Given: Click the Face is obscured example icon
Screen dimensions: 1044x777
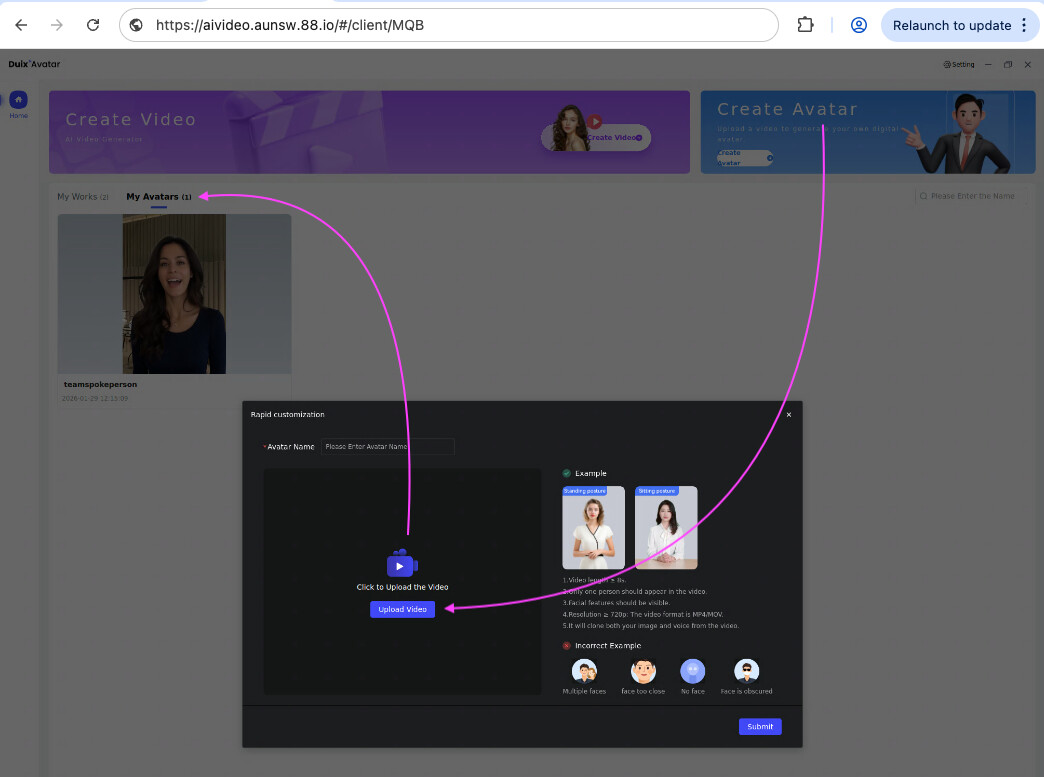Looking at the screenshot, I should 746,671.
